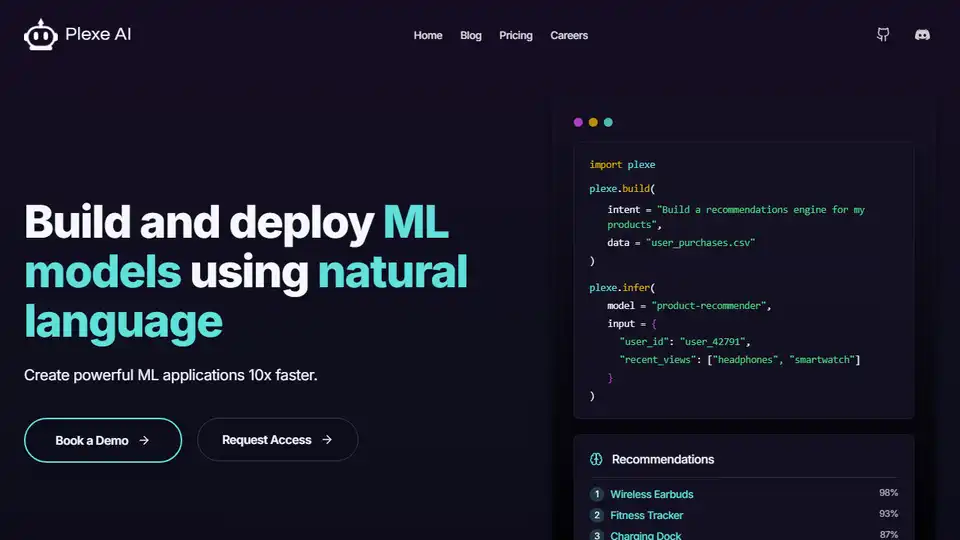The image size is (960, 540).
Task: Click the Plexe AI robot logo icon
Action: [x=40, y=35]
